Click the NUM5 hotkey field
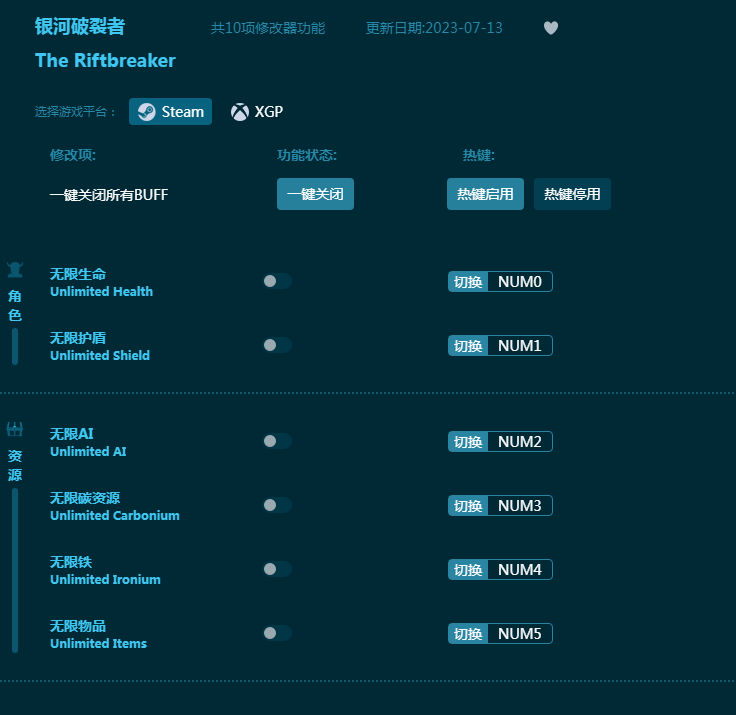 520,633
